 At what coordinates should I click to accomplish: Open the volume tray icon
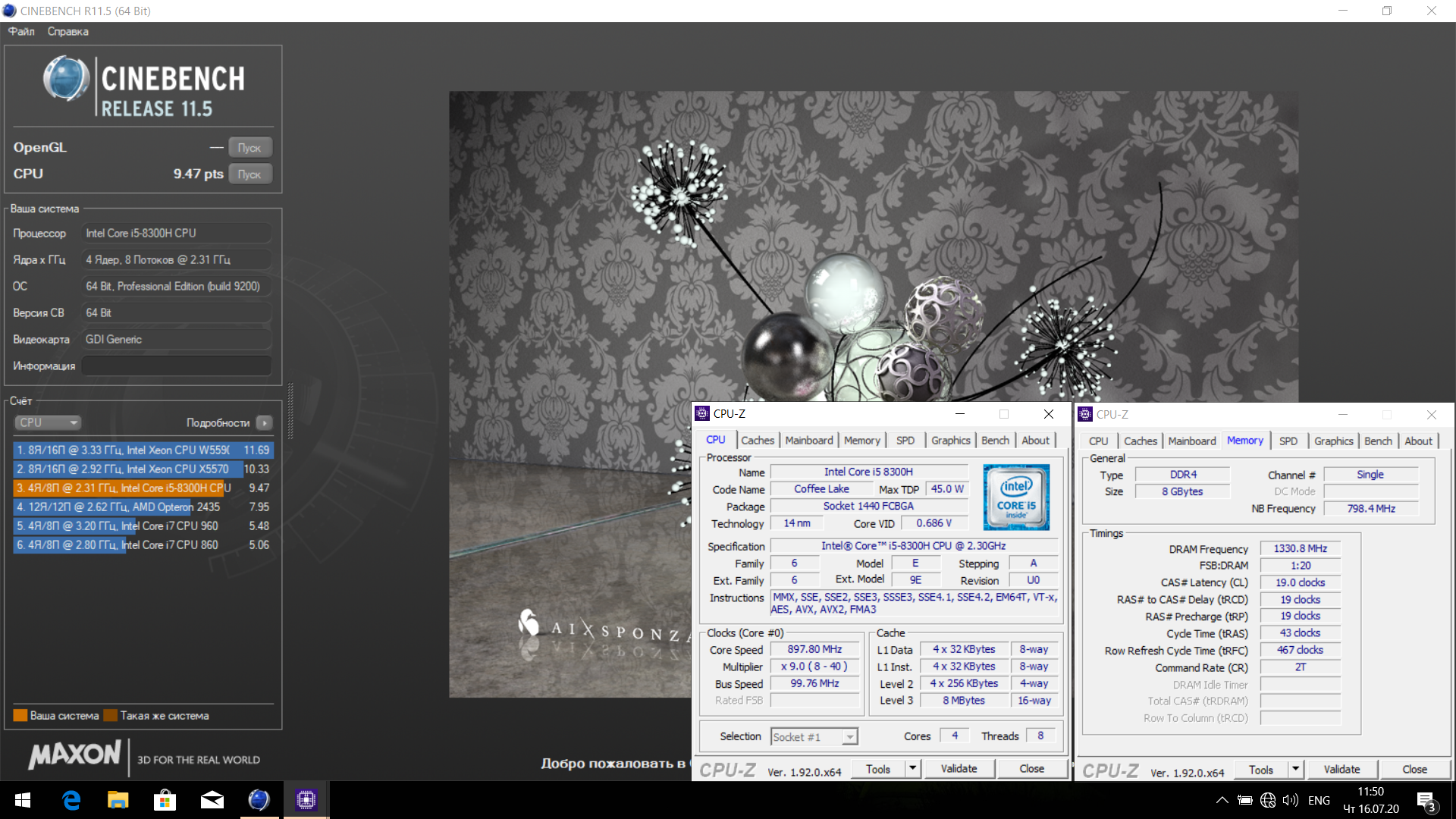(1291, 800)
